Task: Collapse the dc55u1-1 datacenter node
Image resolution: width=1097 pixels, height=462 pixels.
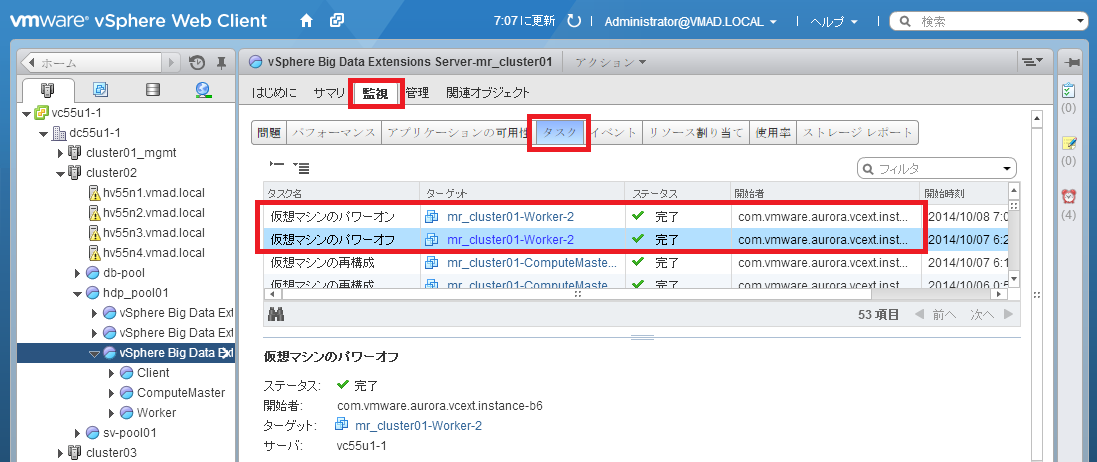Action: (x=44, y=133)
